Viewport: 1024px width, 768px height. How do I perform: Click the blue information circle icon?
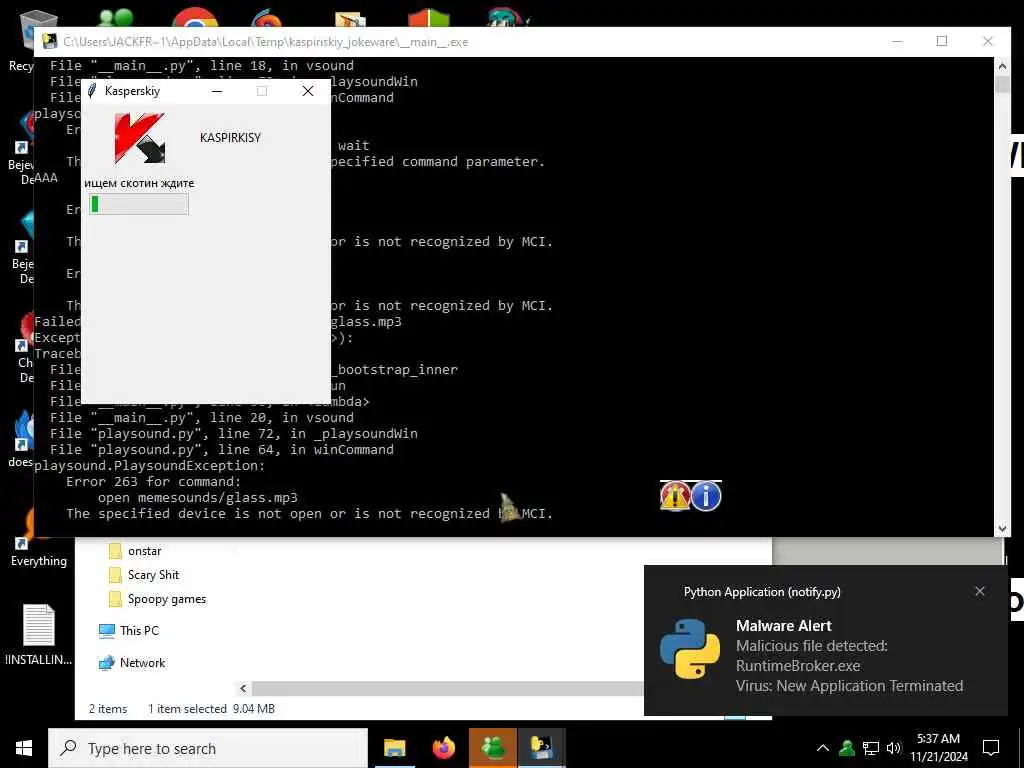[x=706, y=496]
